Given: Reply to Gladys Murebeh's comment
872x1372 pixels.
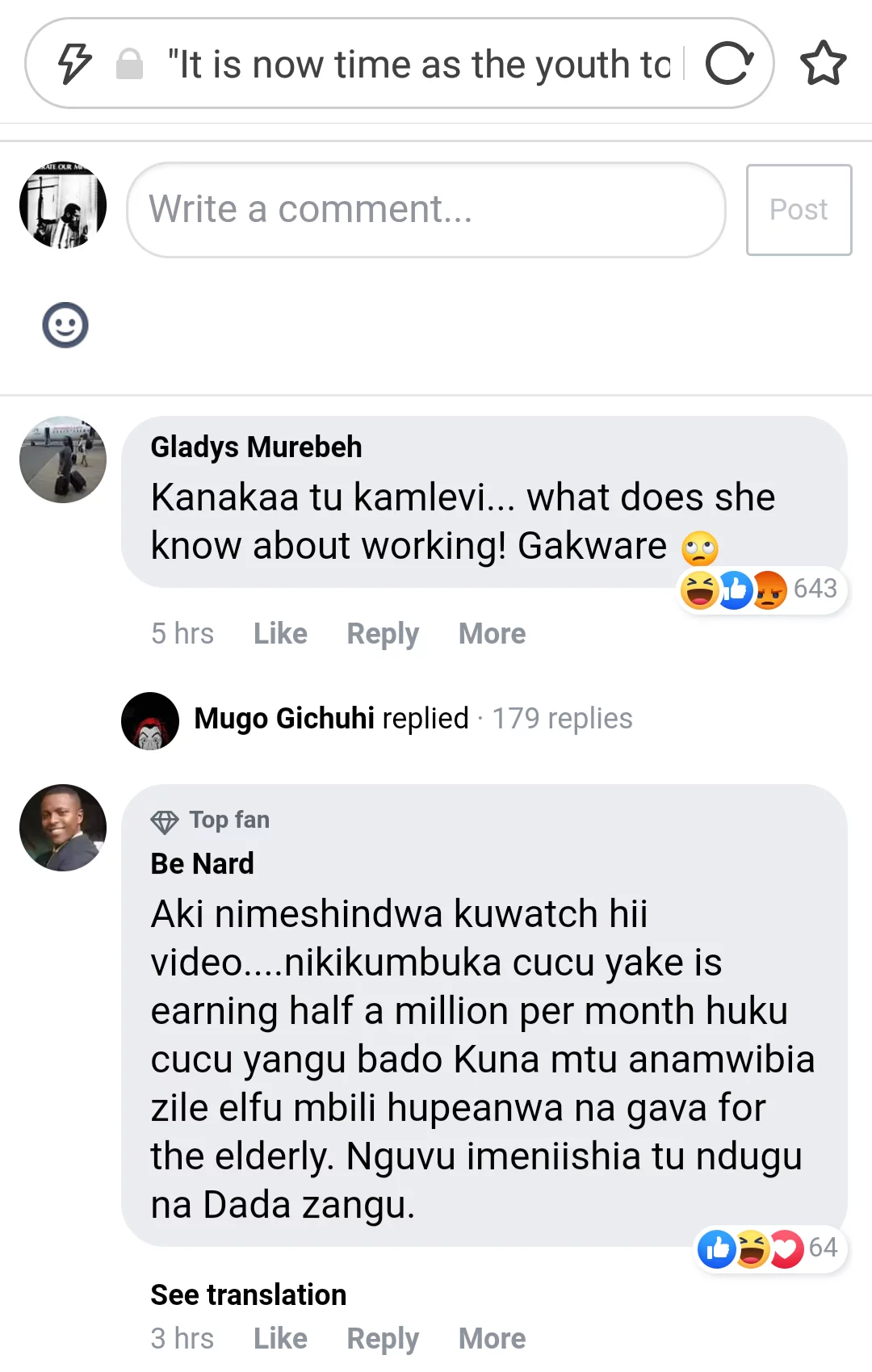Looking at the screenshot, I should pos(383,634).
